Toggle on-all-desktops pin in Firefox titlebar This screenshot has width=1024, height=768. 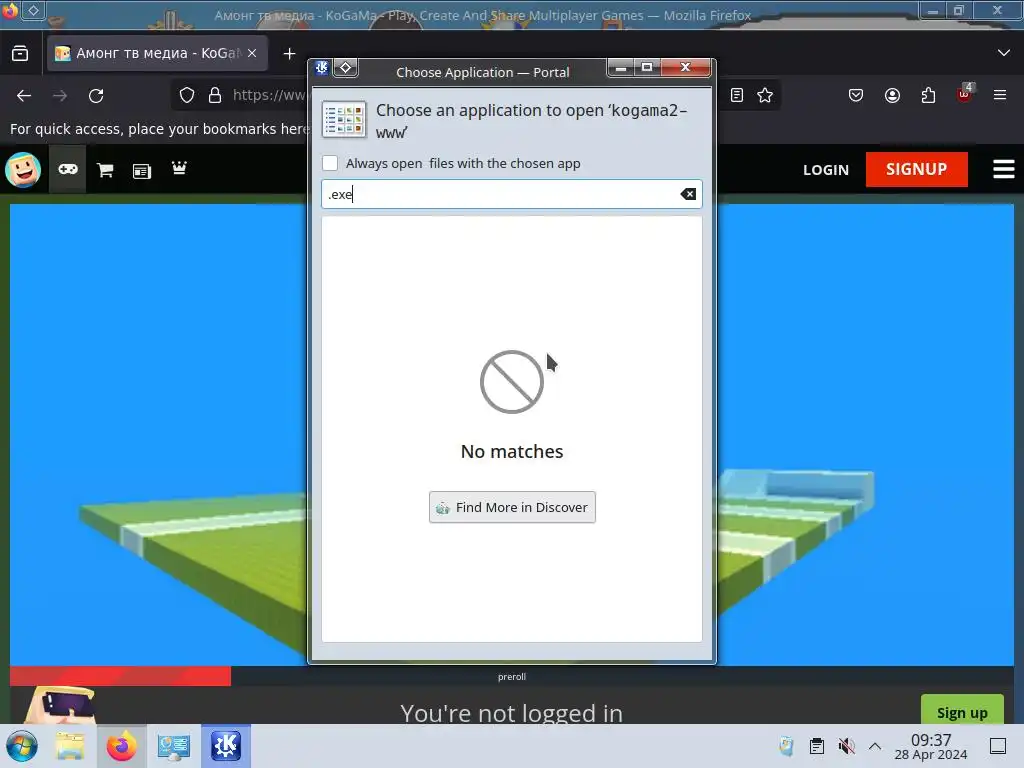click(33, 10)
